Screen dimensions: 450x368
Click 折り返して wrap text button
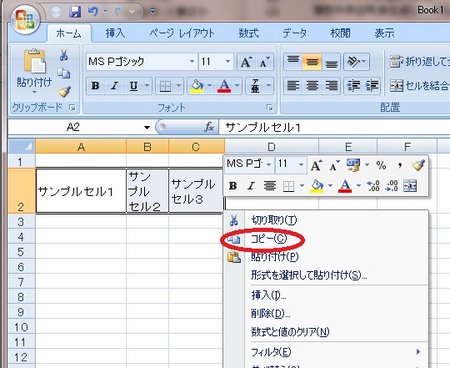(419, 61)
